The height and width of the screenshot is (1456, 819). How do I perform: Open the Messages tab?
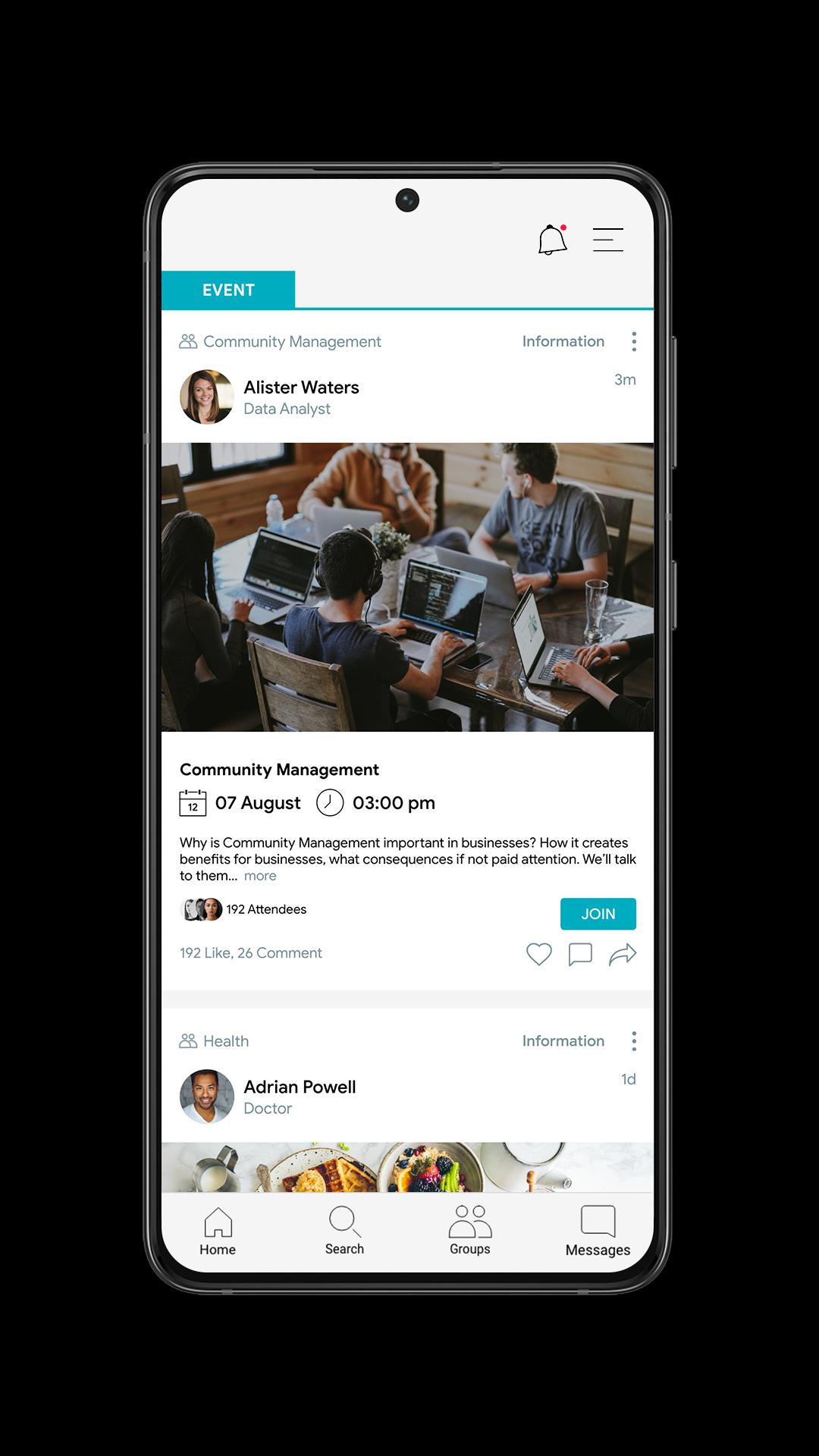click(598, 1231)
